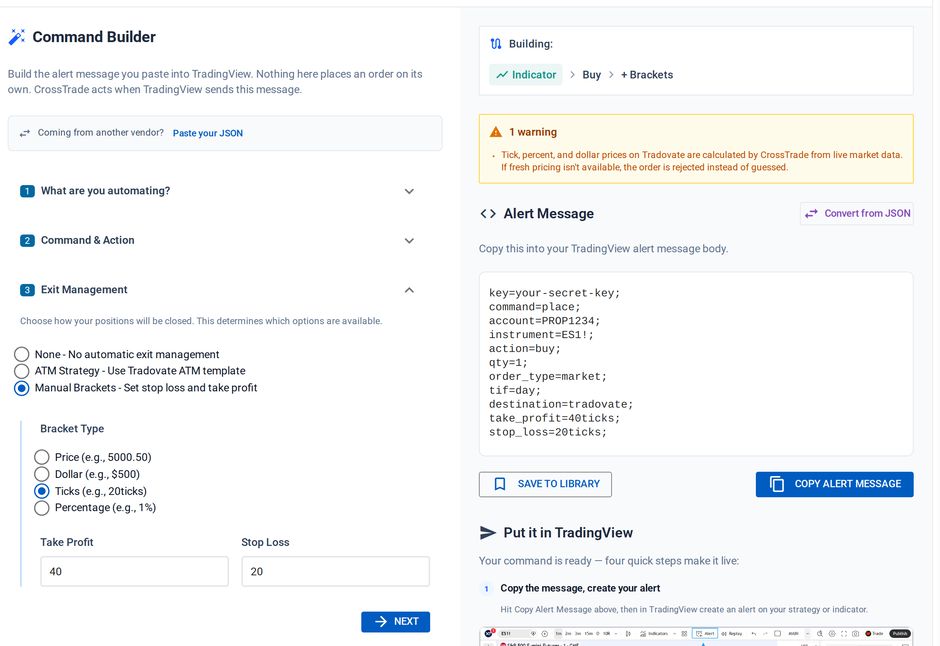This screenshot has height=646, width=940.
Task: Click the 'instrument=ES1!;' line
Action: 541,334
